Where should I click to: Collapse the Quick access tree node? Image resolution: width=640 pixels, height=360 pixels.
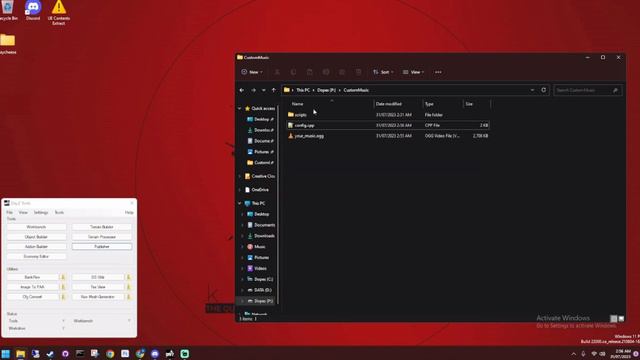(x=240, y=109)
